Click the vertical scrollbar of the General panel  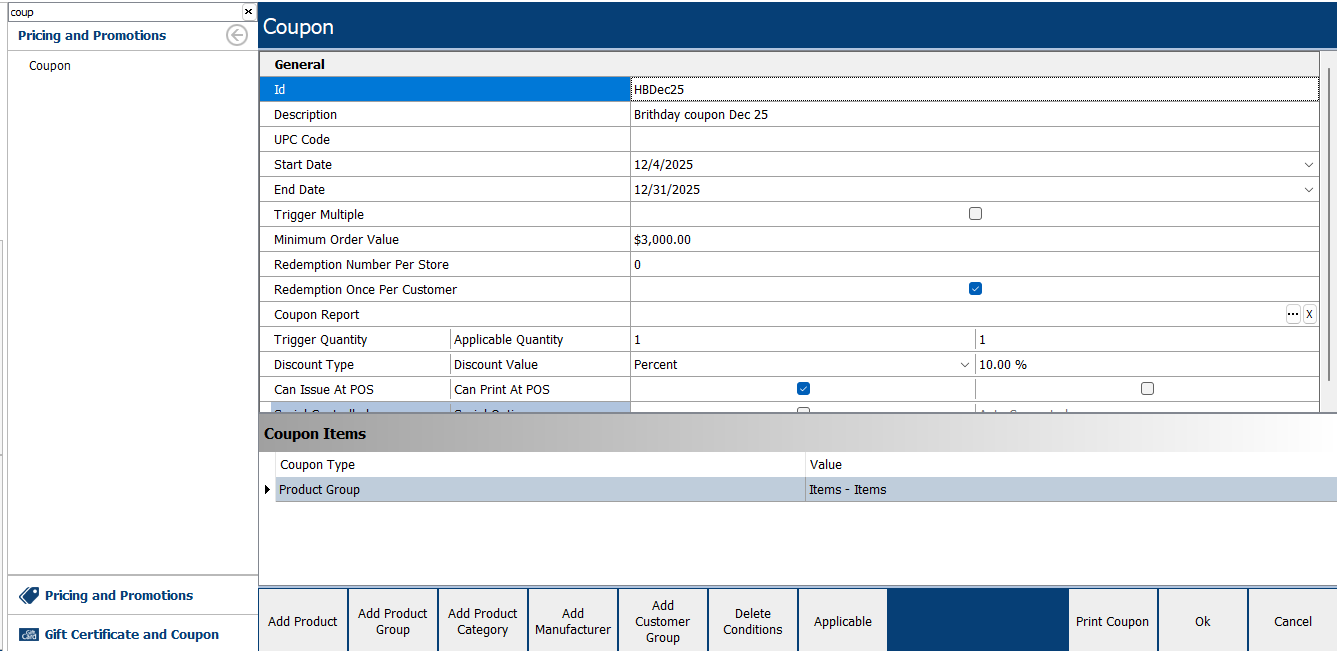pyautogui.click(x=1329, y=220)
